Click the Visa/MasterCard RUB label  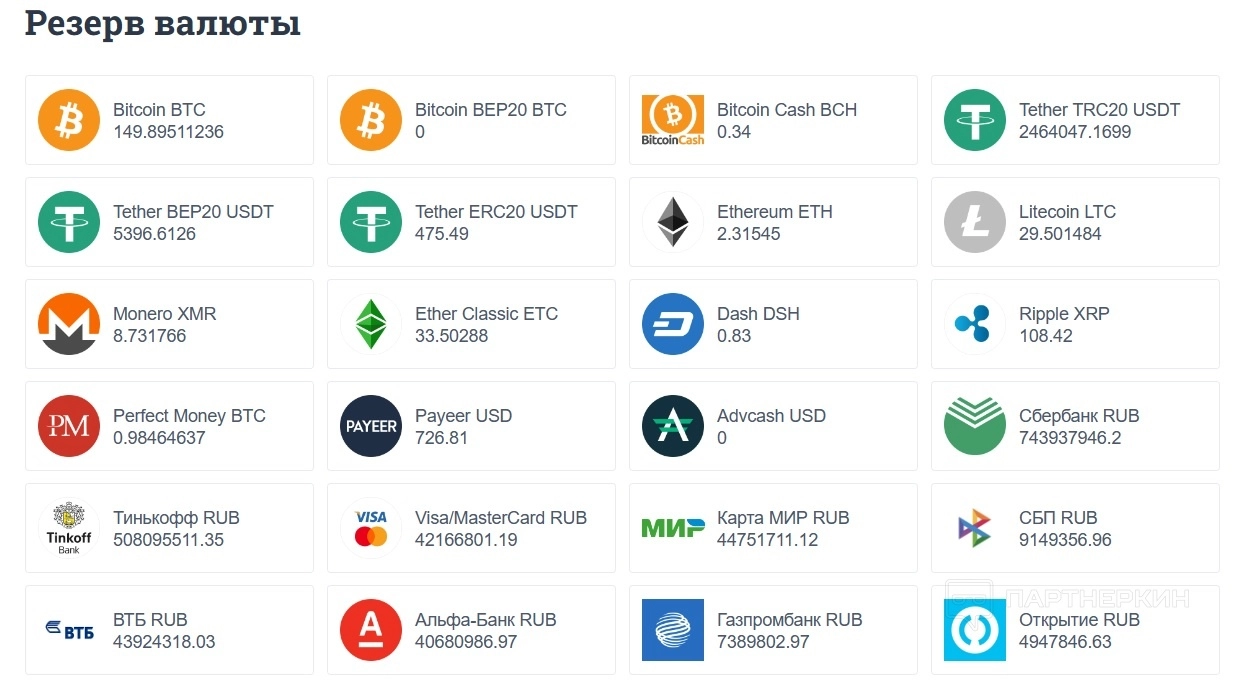tap(501, 518)
